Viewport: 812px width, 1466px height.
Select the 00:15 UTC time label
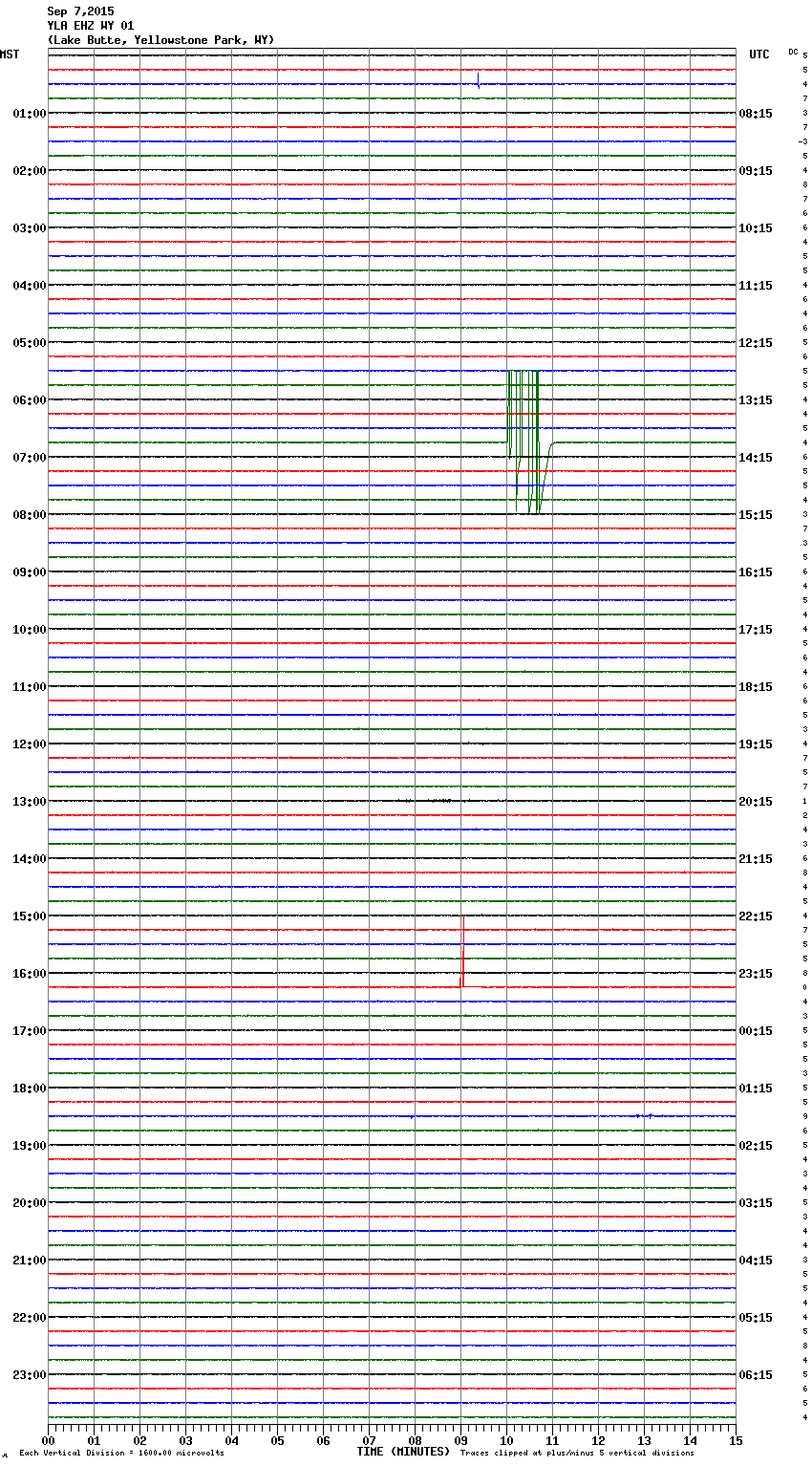coord(756,1031)
